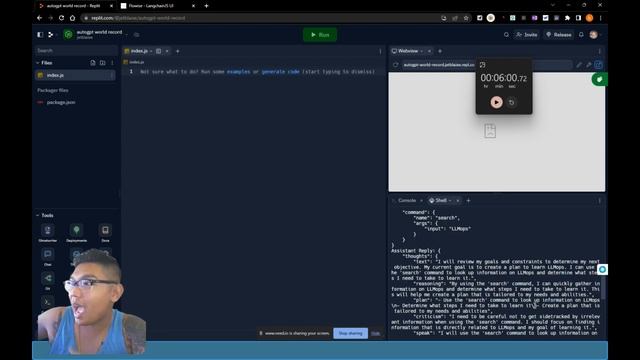This screenshot has width=640, height=360.
Task: Click the Webview edit pencil icon
Action: click(x=579, y=65)
